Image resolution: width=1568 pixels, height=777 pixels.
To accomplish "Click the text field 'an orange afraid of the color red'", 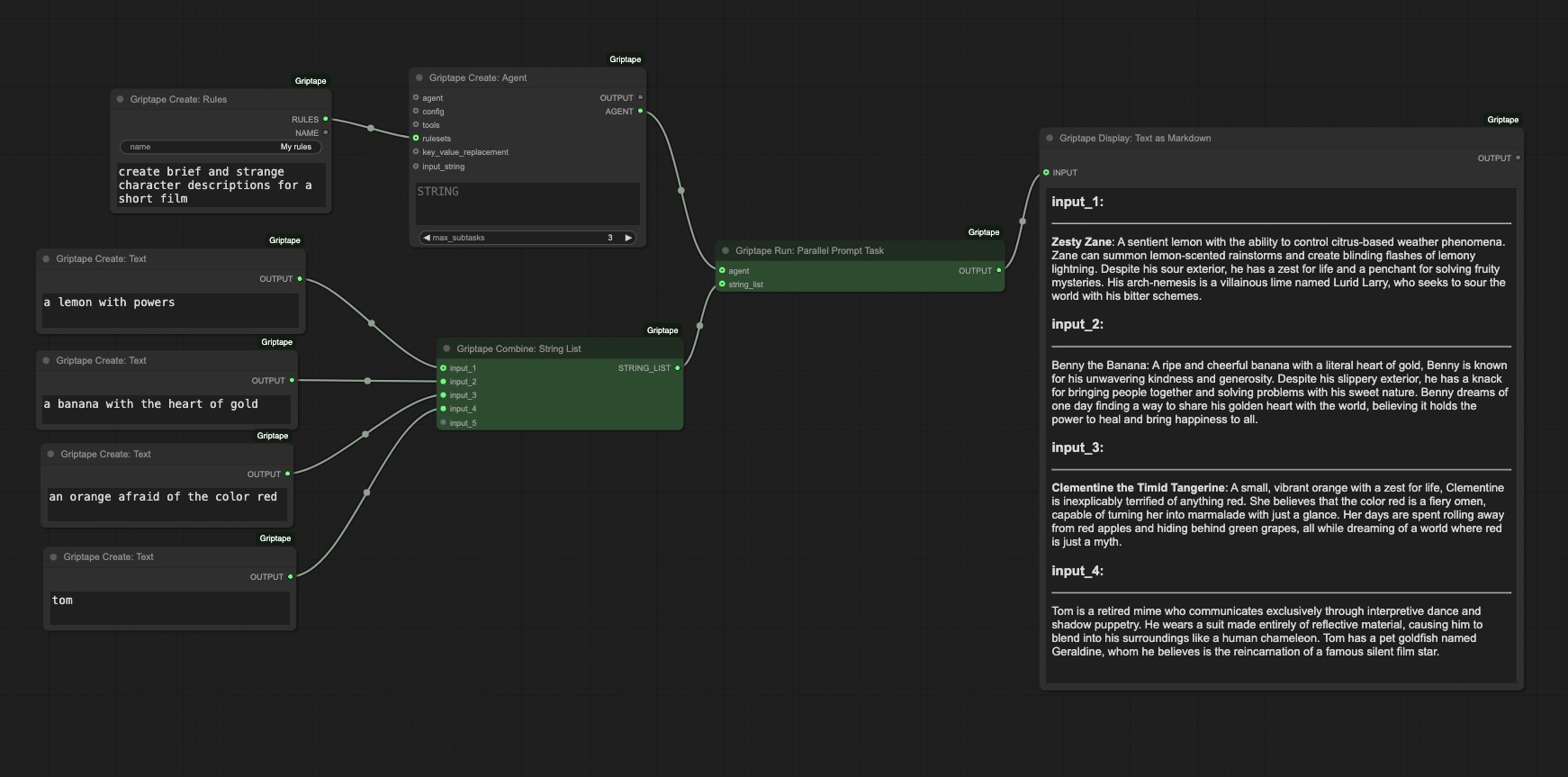I will pos(167,505).
